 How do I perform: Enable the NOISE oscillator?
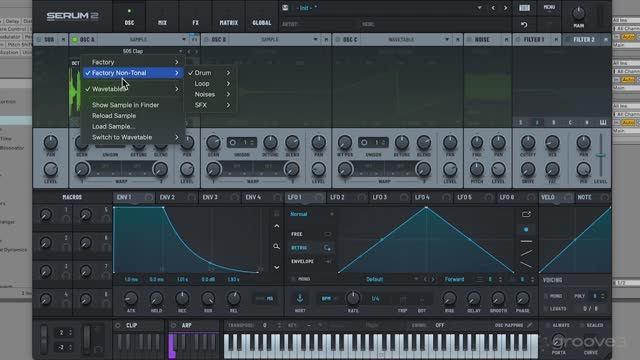click(x=469, y=40)
